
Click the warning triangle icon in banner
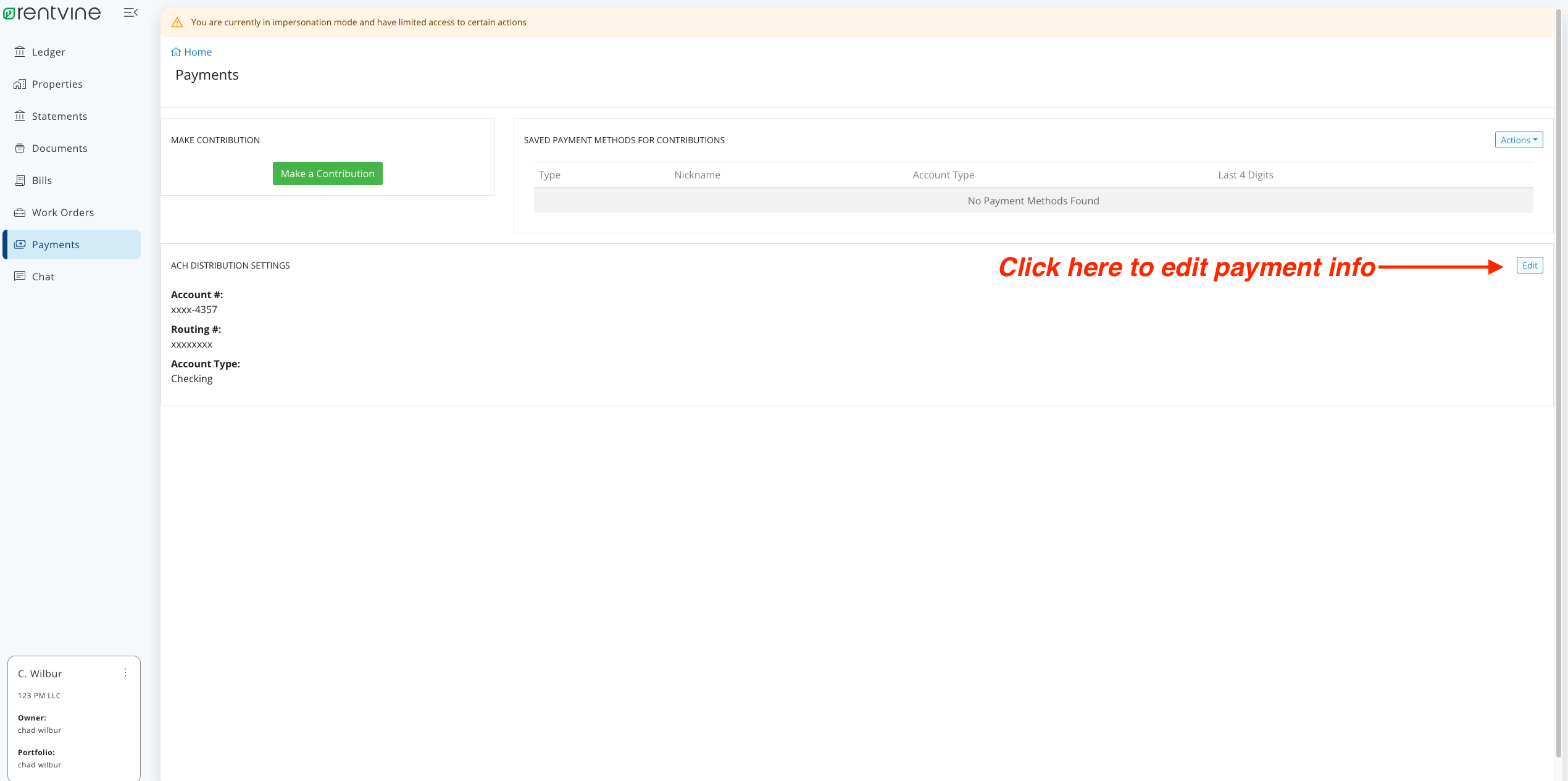pos(177,22)
